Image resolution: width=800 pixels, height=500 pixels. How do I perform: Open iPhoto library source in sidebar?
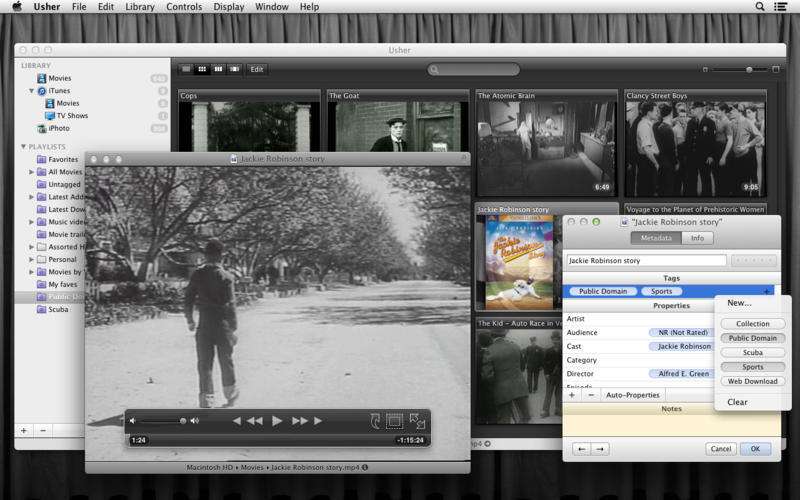59,128
